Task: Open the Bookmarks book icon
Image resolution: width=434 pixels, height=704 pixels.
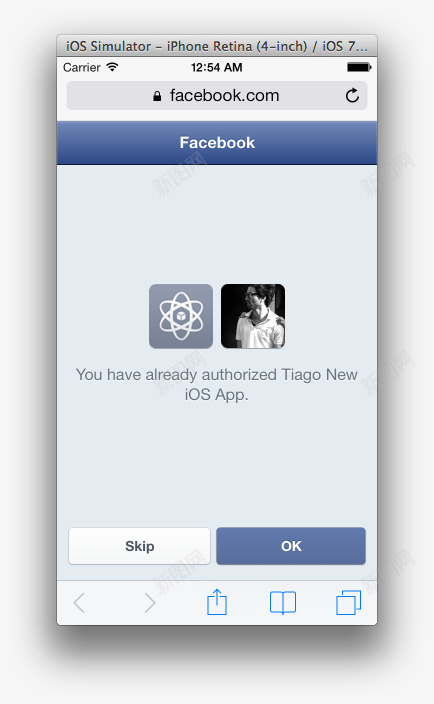Action: (283, 603)
